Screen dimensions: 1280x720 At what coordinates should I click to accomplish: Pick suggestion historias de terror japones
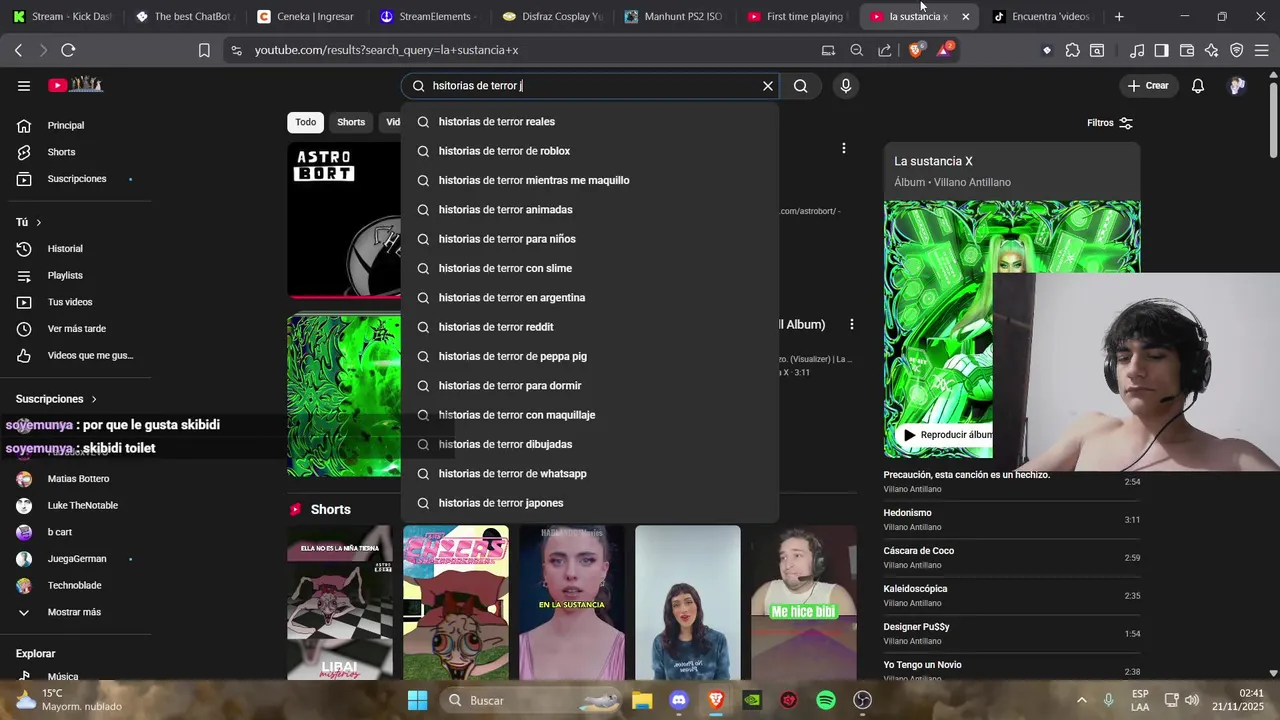590,503
